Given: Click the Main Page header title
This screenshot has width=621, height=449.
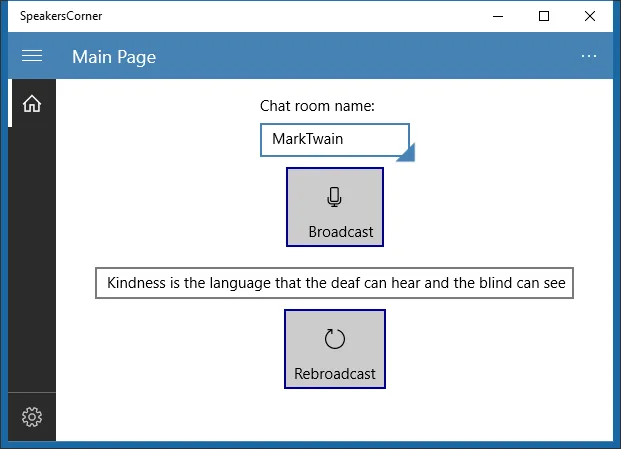Looking at the screenshot, I should click(114, 57).
